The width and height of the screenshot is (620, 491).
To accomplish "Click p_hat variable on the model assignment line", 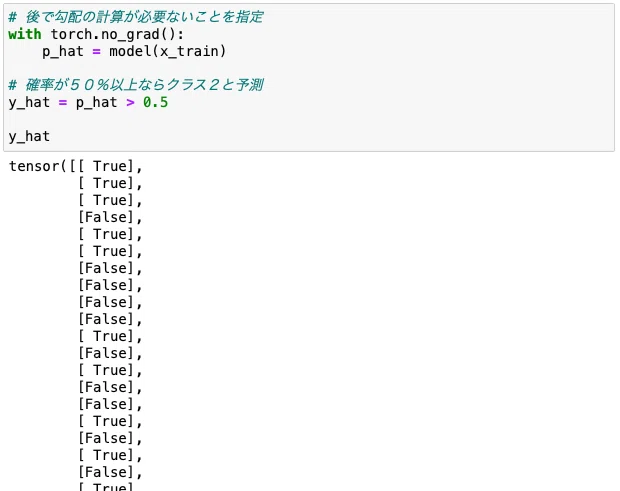I will [63, 52].
